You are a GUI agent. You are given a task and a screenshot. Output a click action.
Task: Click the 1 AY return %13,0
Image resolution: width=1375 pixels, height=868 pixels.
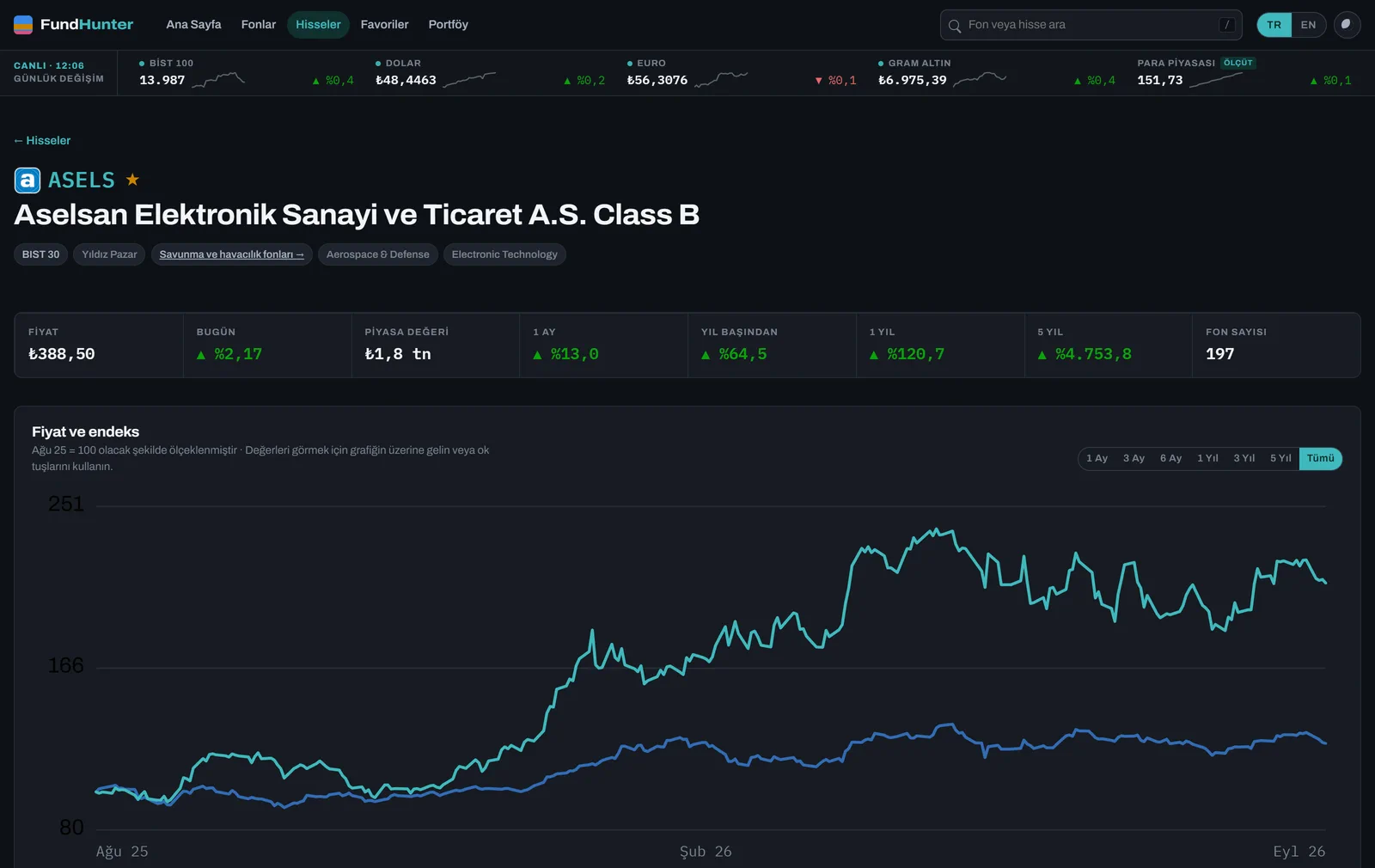565,354
